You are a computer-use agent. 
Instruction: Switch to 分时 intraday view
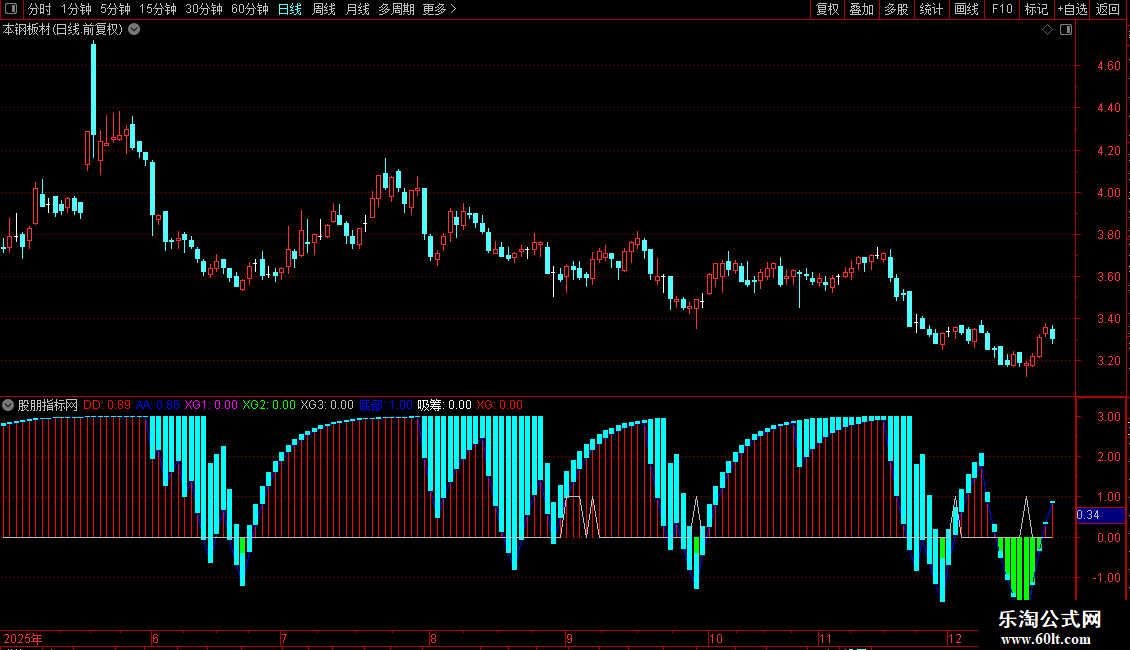(x=40, y=9)
